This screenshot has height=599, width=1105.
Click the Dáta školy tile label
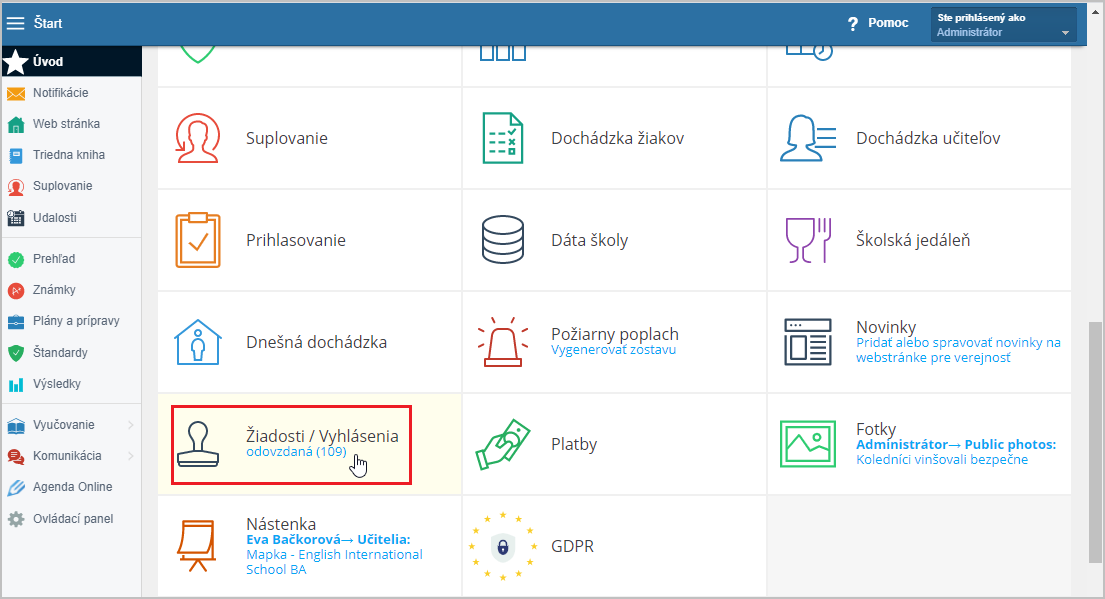coord(589,240)
